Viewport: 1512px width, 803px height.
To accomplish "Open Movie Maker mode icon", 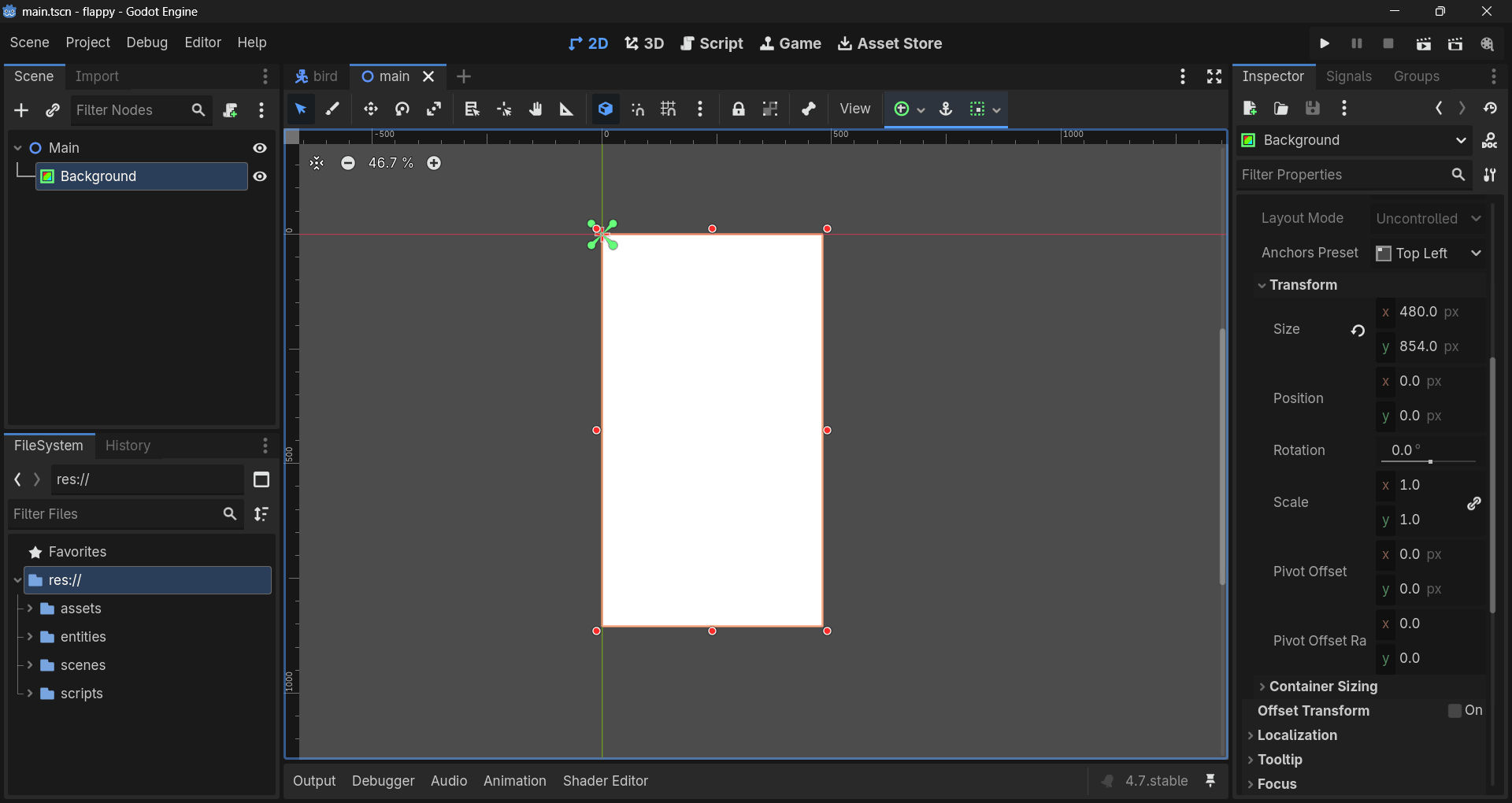I will pos(1488,44).
